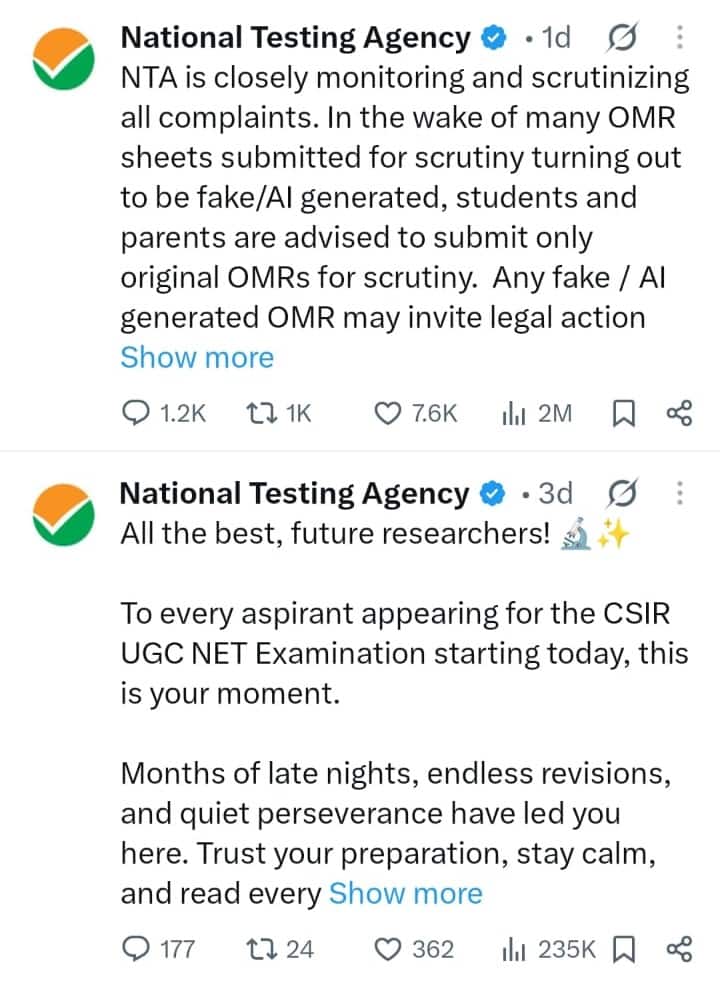Open Grok icon on the 1d post
The image size is (720, 981).
[x=622, y=38]
